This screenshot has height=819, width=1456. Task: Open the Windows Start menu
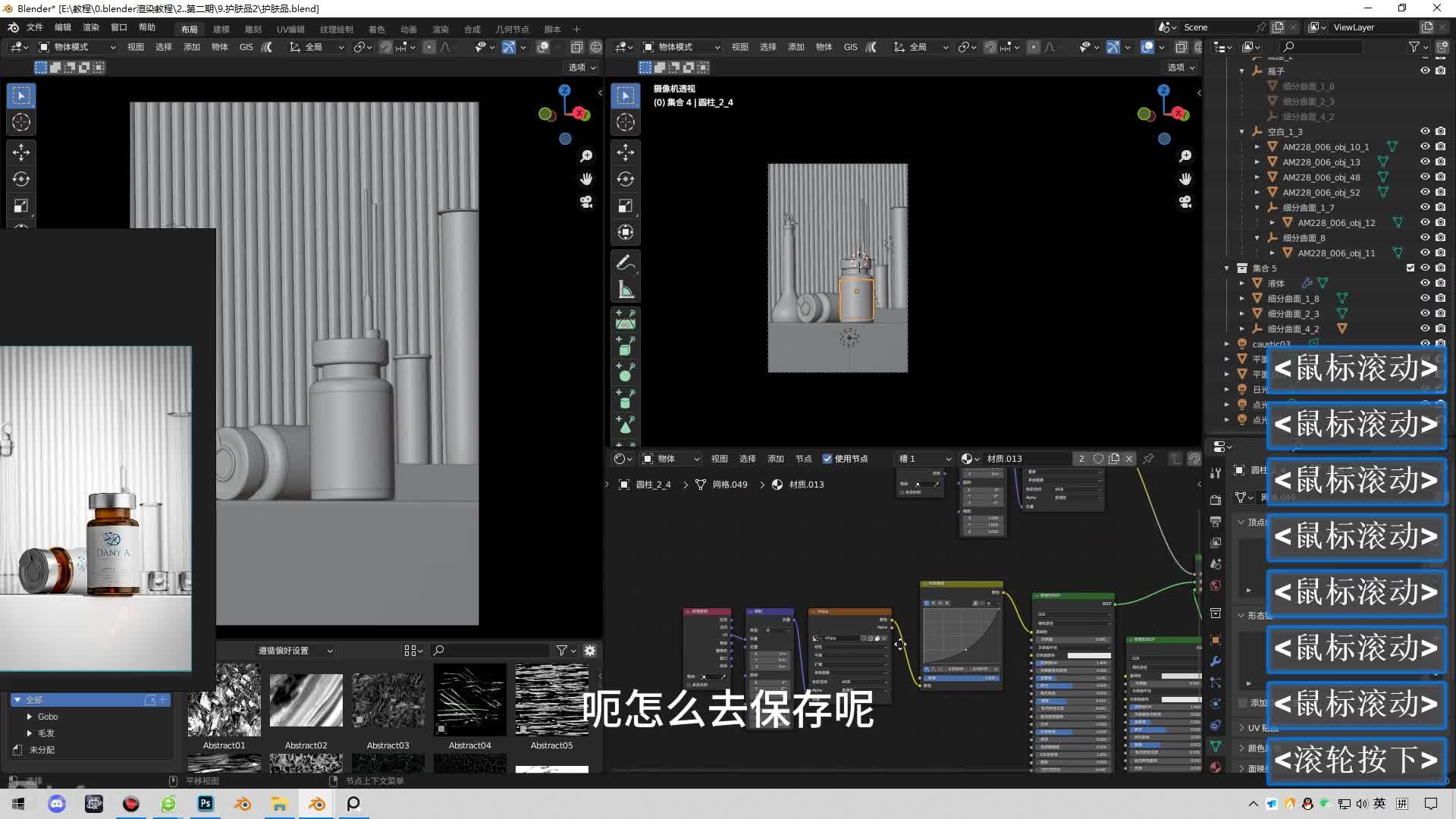point(18,804)
